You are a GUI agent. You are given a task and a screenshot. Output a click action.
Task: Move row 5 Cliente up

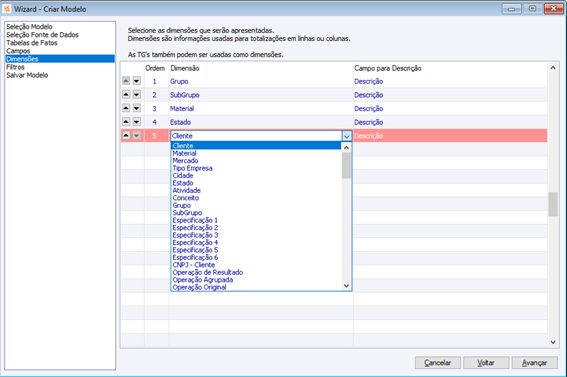point(126,136)
